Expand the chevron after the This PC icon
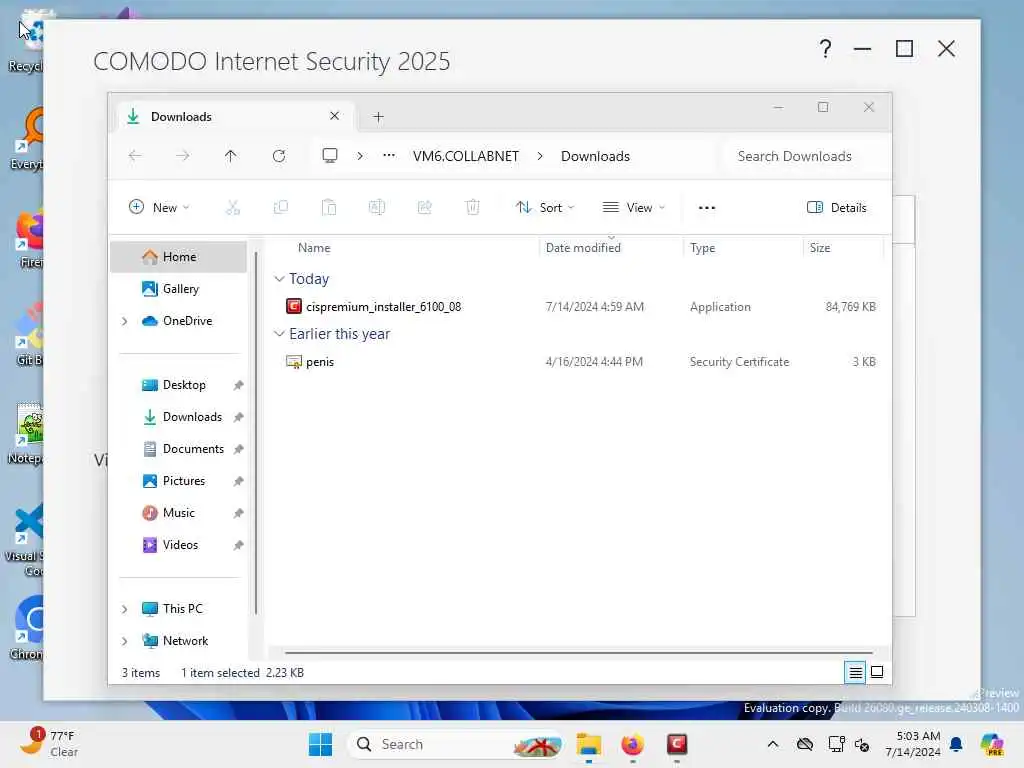The width and height of the screenshot is (1024, 768). click(x=360, y=156)
